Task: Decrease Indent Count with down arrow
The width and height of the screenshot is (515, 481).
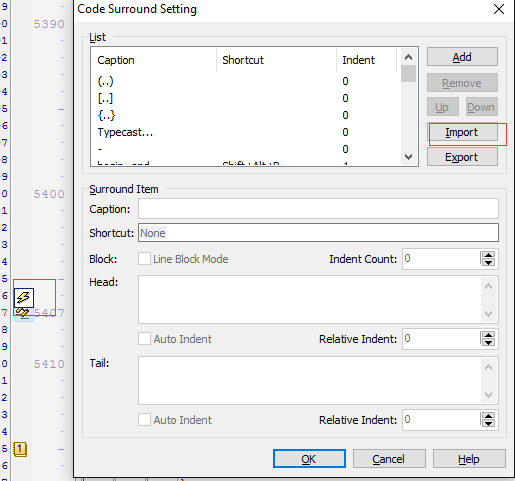Action: [x=488, y=263]
